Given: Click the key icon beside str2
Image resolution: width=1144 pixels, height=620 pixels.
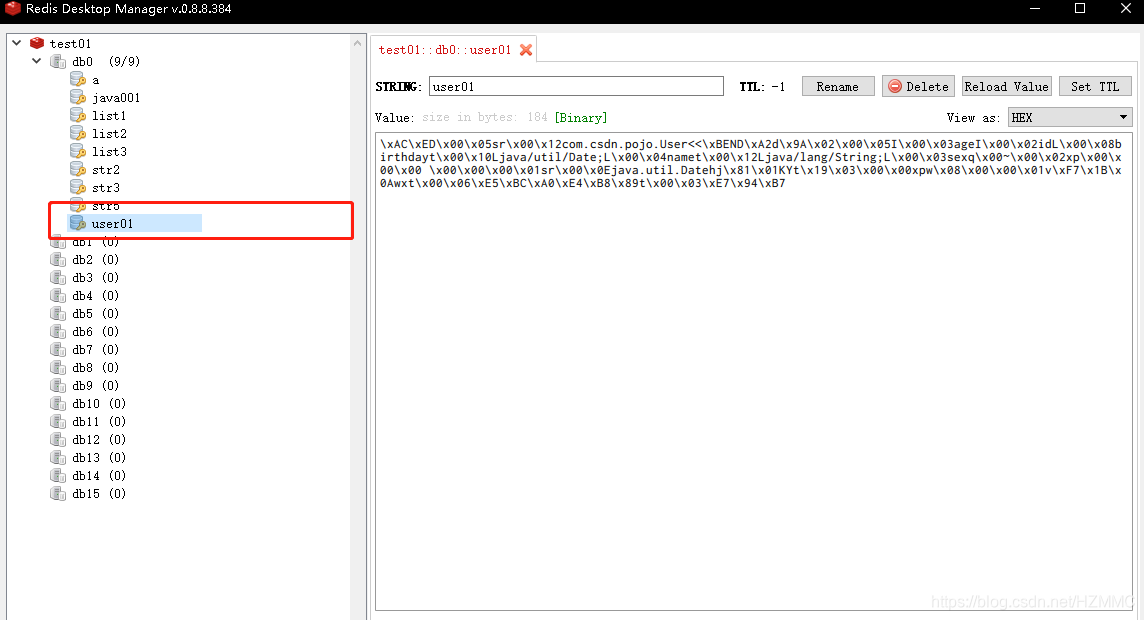Looking at the screenshot, I should 78,169.
